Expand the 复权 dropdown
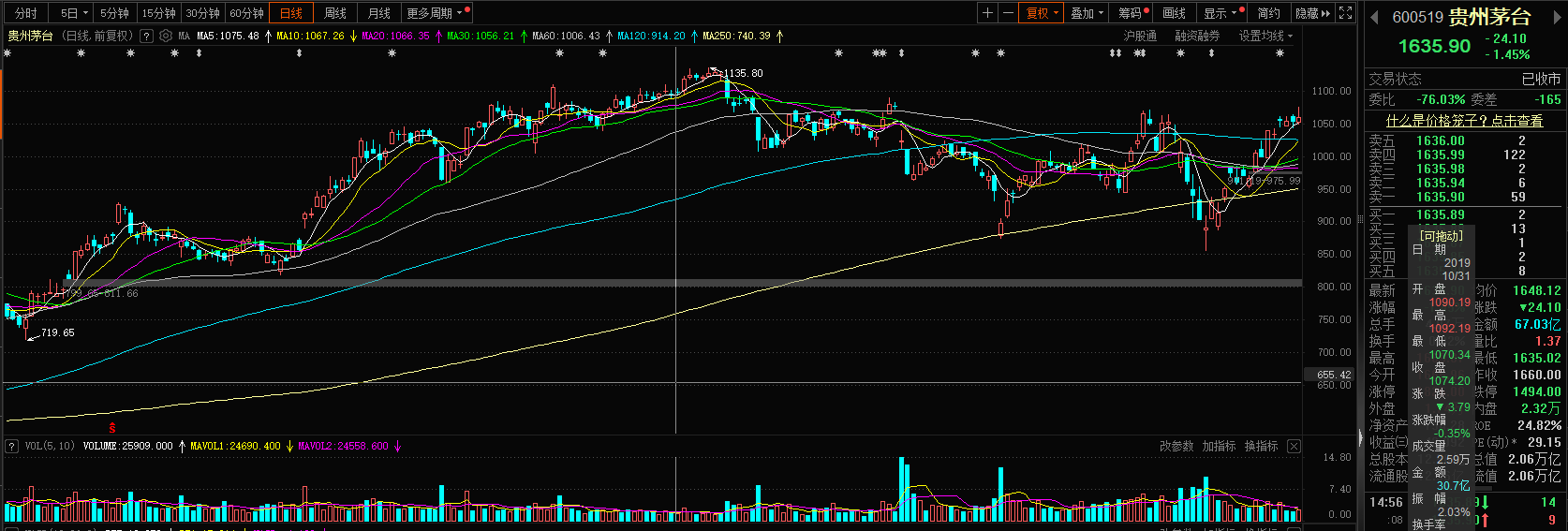This screenshot has height=531, width=1568. click(x=1043, y=13)
